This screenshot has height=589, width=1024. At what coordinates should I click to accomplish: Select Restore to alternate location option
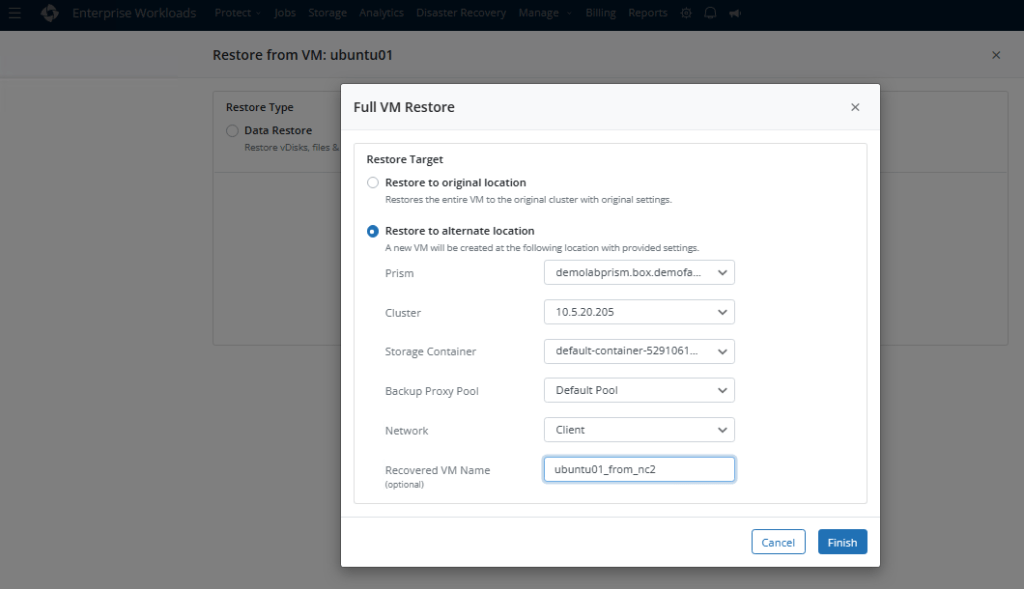pyautogui.click(x=373, y=231)
